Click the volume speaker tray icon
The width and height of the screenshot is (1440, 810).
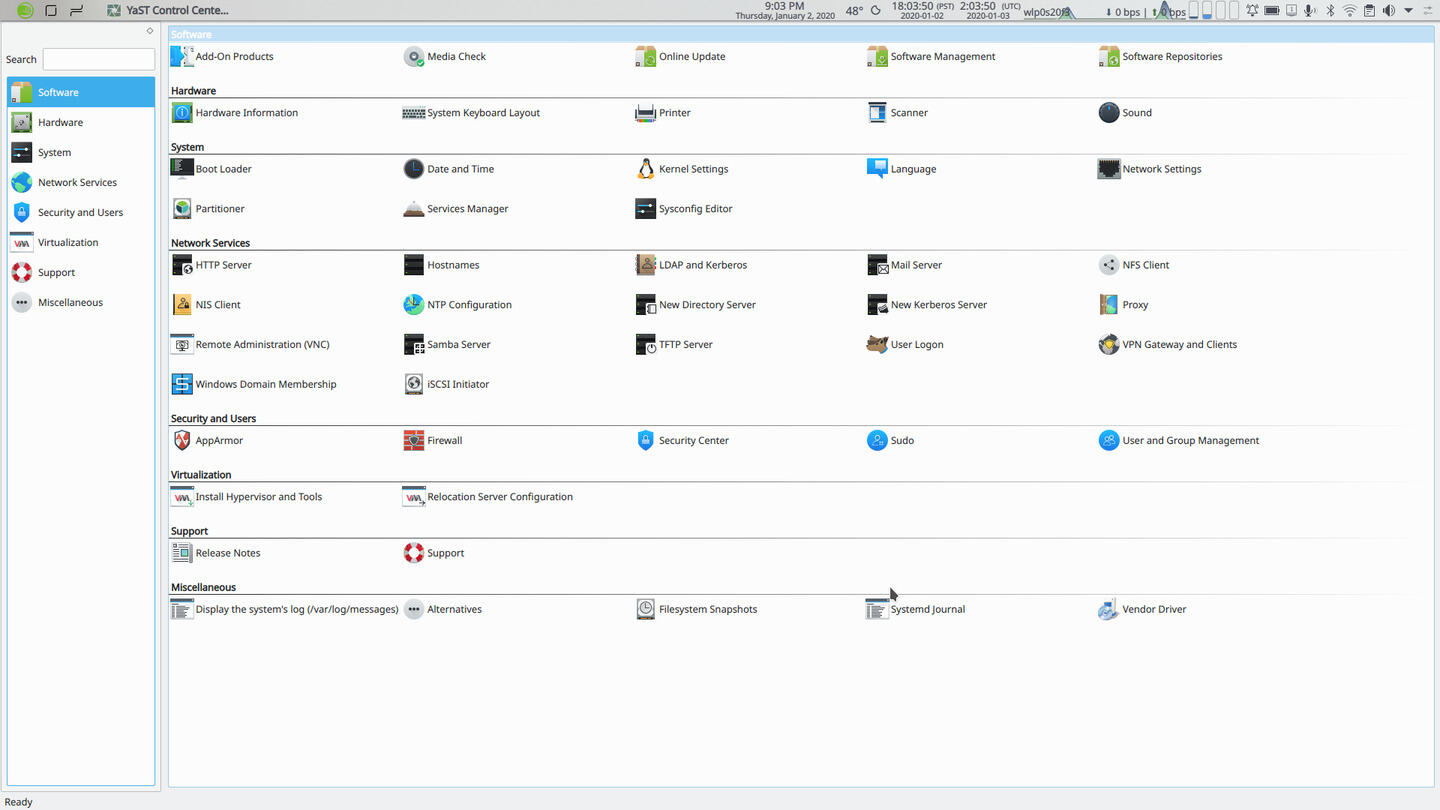1388,11
